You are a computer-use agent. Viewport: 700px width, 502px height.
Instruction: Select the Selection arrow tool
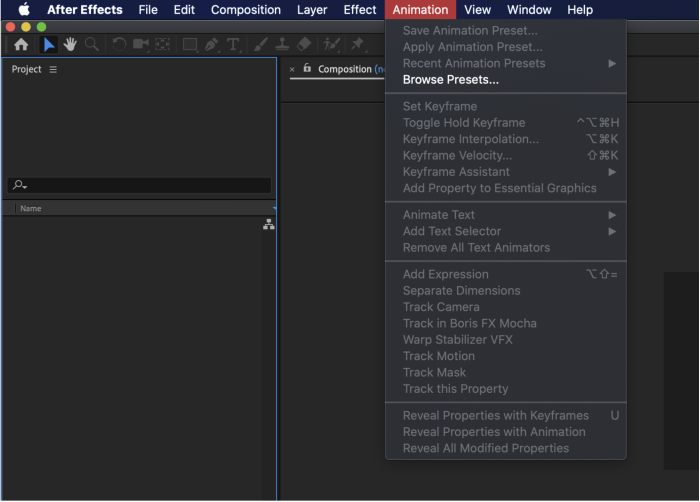click(49, 44)
